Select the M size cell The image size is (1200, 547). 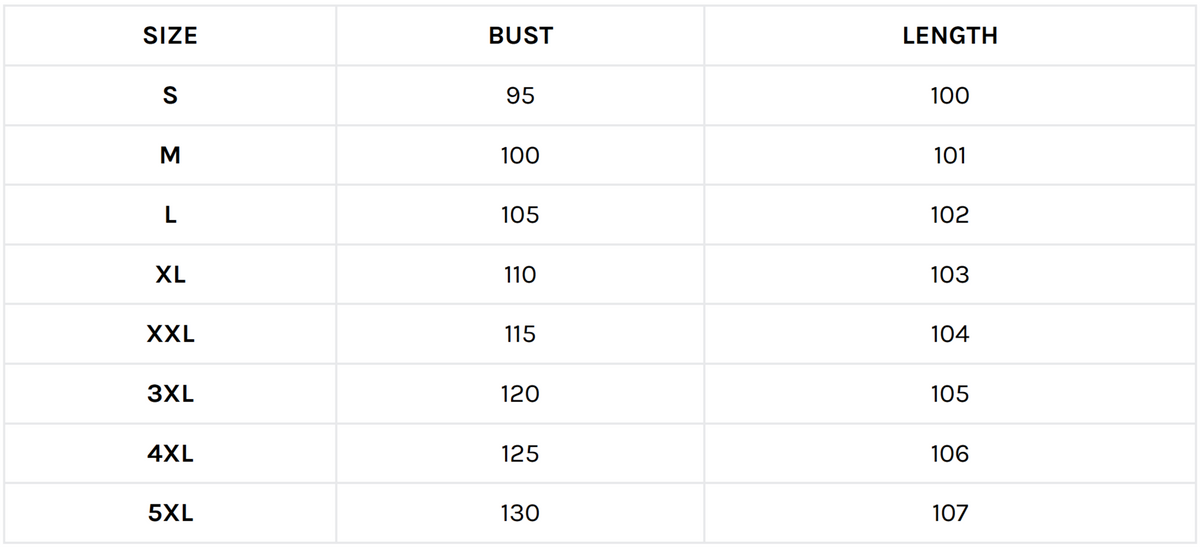(170, 156)
